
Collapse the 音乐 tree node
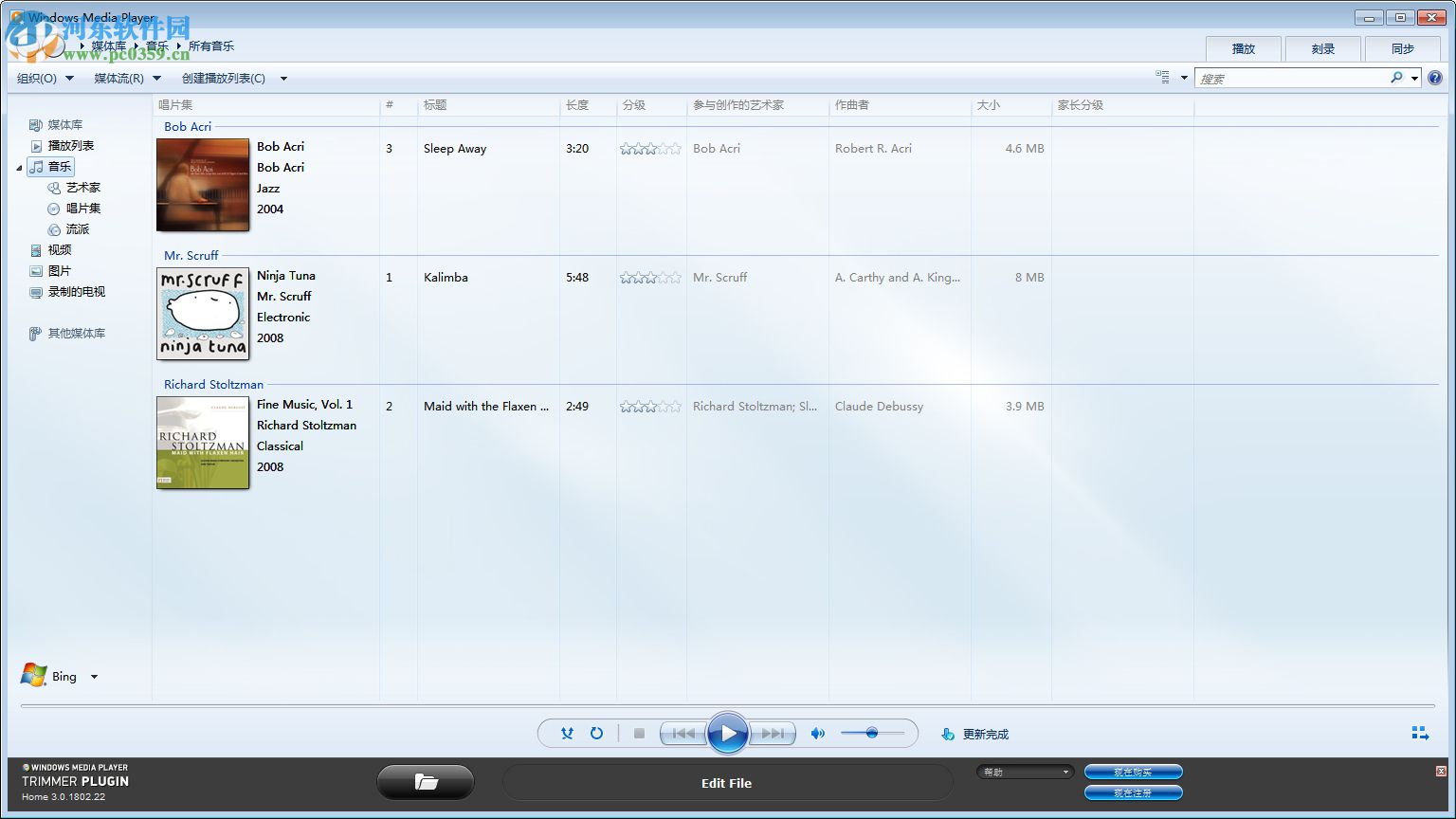(x=19, y=168)
